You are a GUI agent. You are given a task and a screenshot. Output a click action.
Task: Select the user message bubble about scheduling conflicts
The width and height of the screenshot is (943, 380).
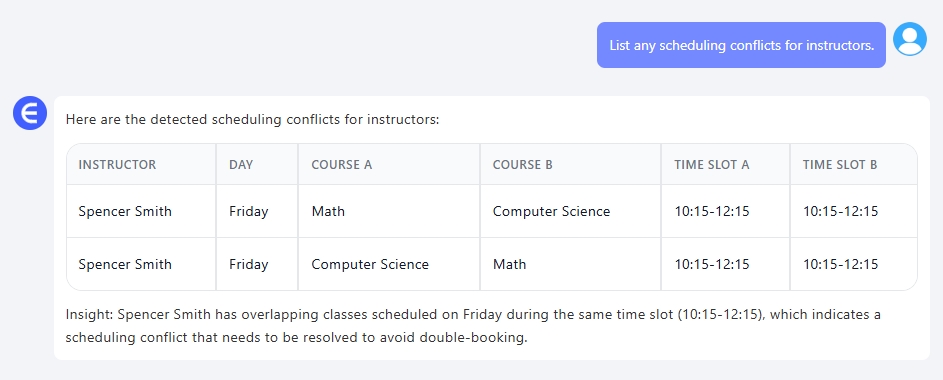(x=741, y=45)
